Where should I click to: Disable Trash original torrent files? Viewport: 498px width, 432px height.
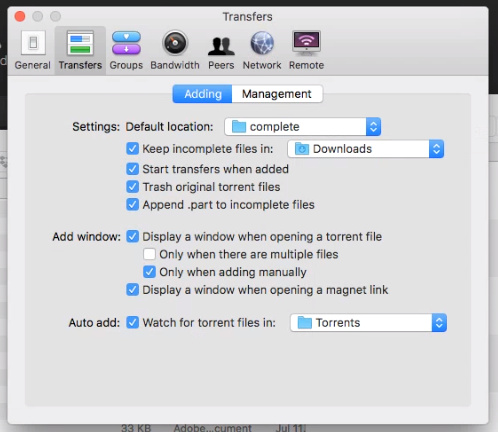coord(133,187)
